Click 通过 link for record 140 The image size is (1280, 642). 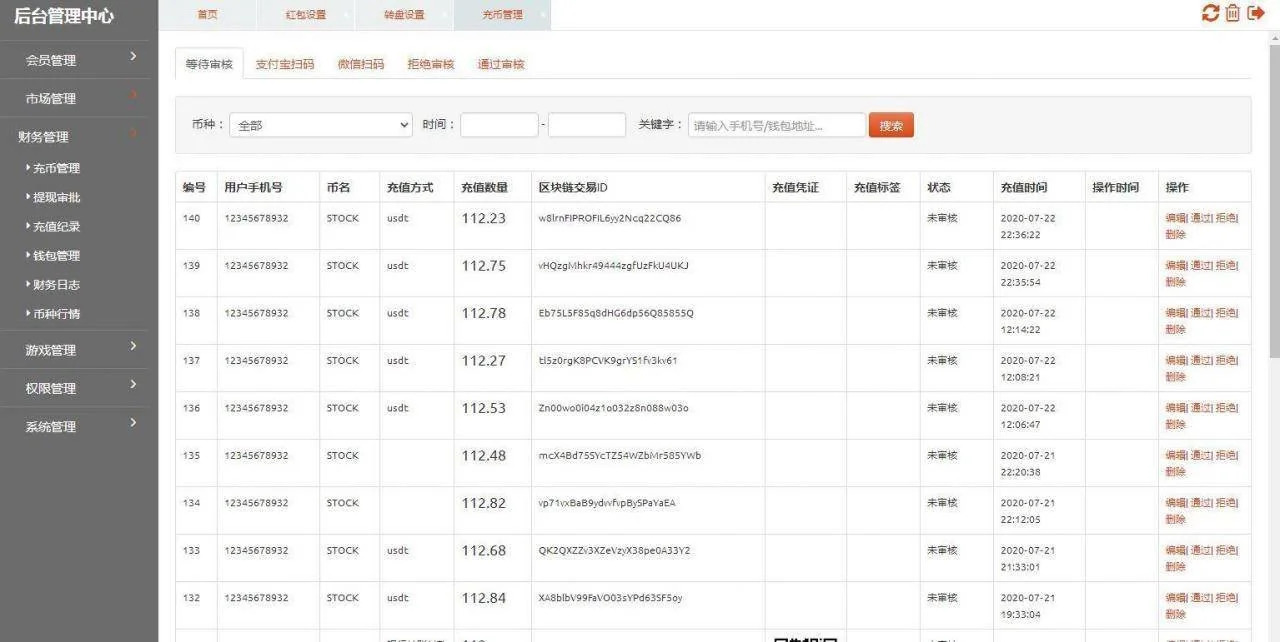pyautogui.click(x=1200, y=218)
